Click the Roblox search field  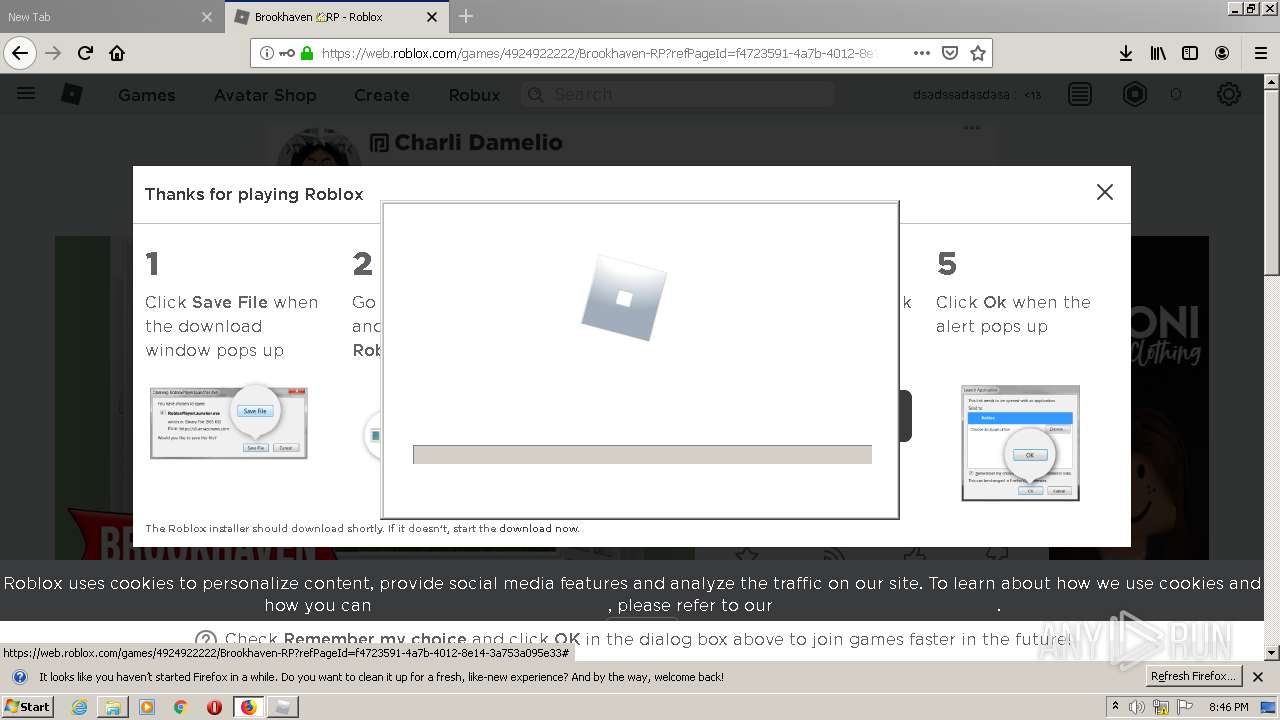point(678,94)
